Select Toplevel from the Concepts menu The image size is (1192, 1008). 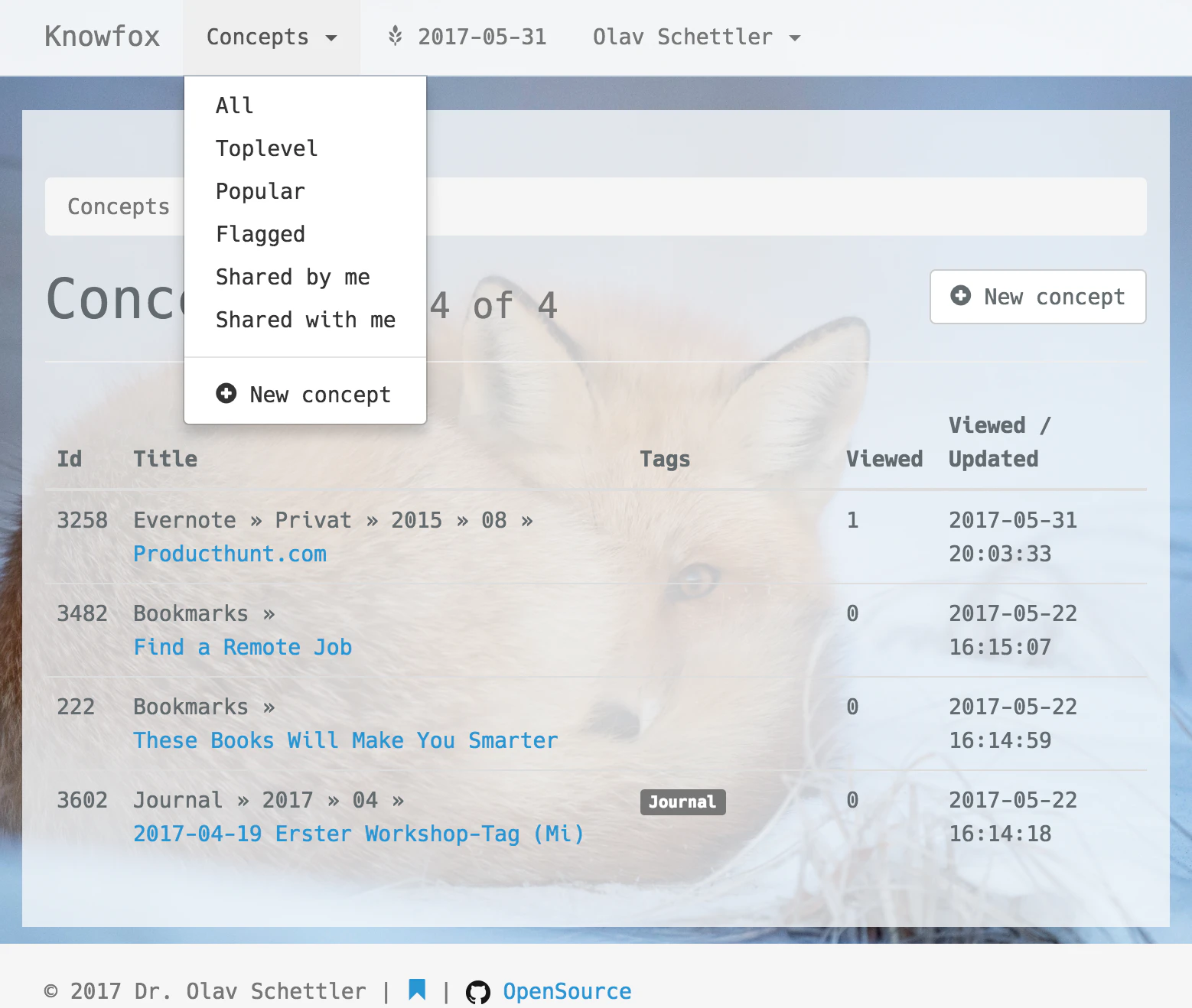click(x=266, y=148)
